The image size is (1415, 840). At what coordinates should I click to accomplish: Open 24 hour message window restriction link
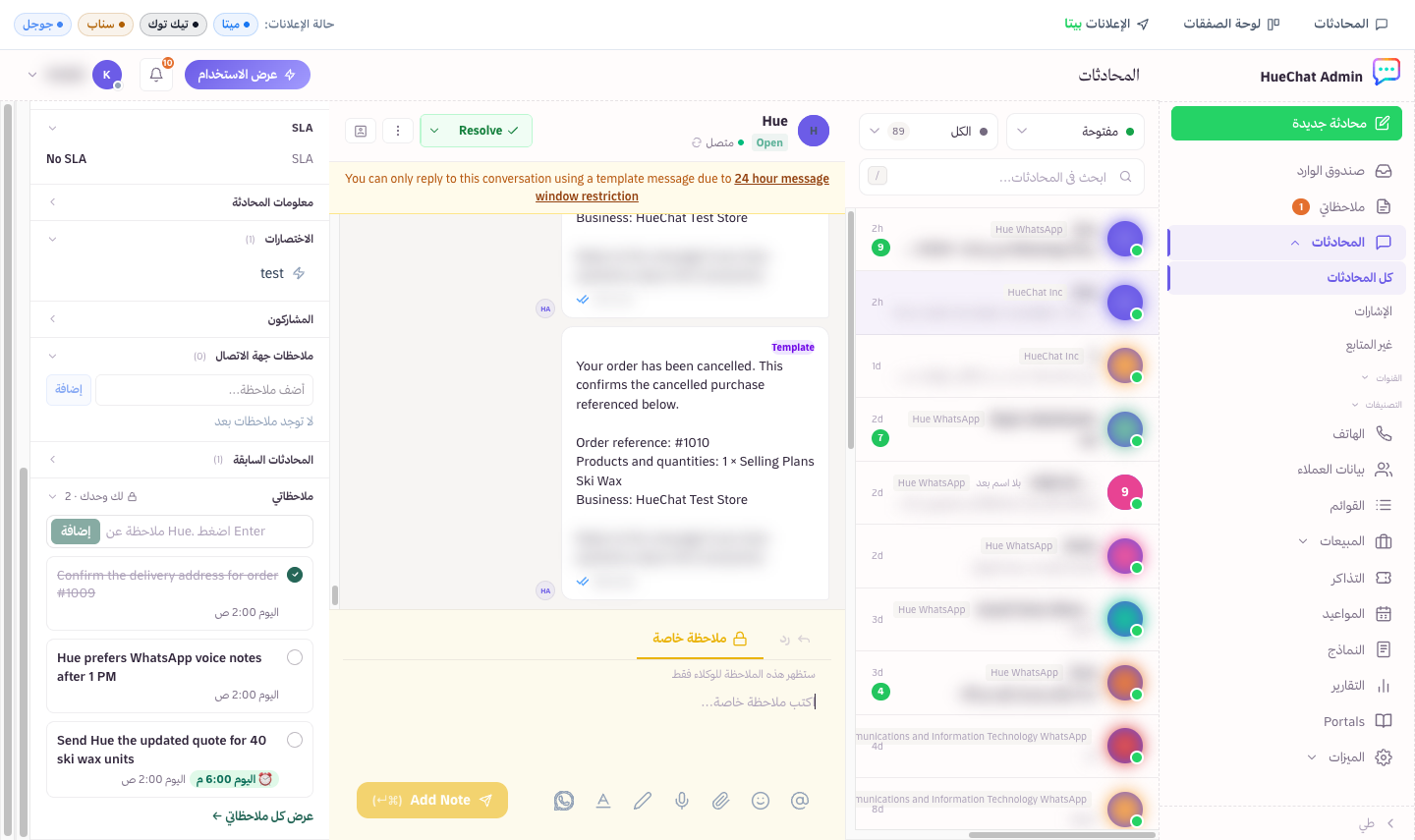coord(684,188)
